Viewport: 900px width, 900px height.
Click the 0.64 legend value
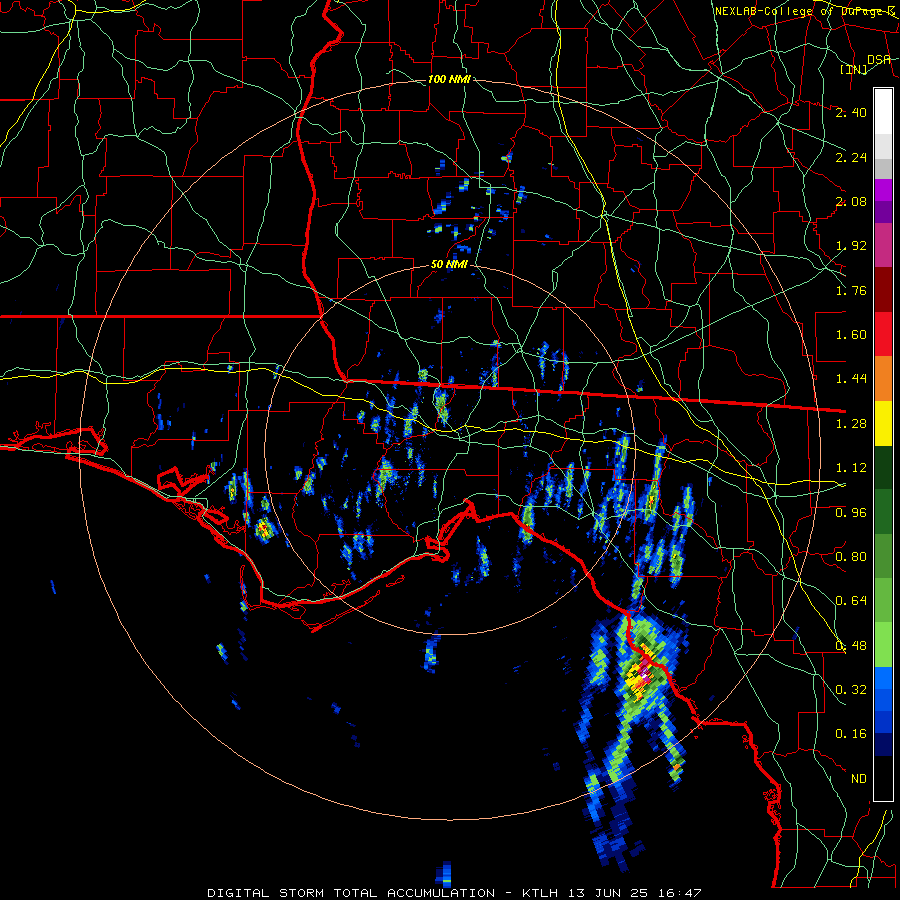[851, 601]
